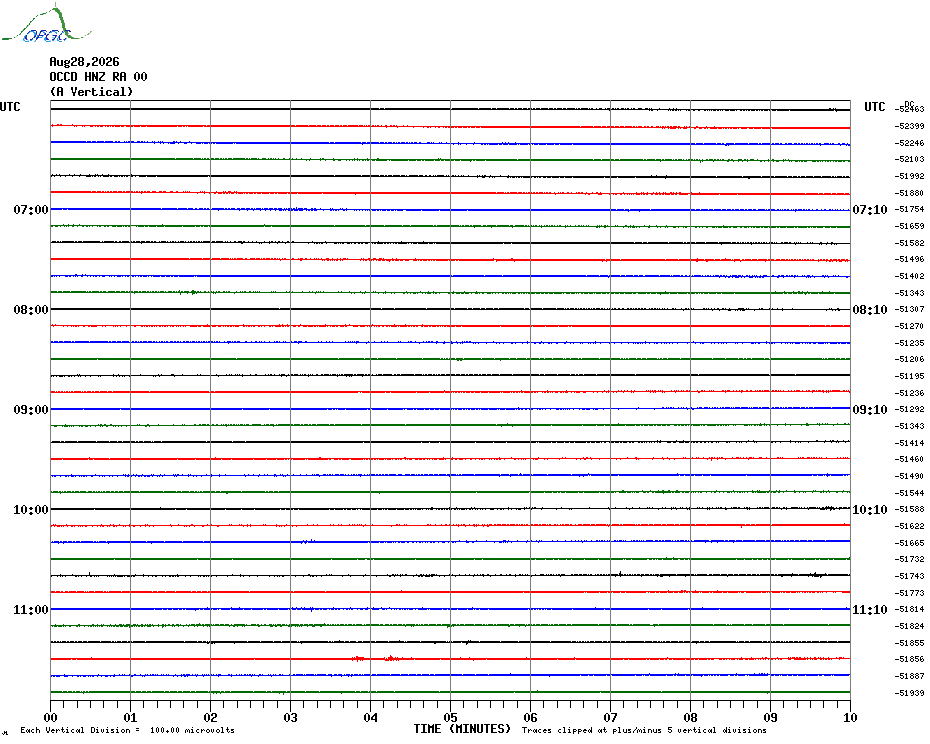Click the DC offset value -51490

[x=910, y=476]
